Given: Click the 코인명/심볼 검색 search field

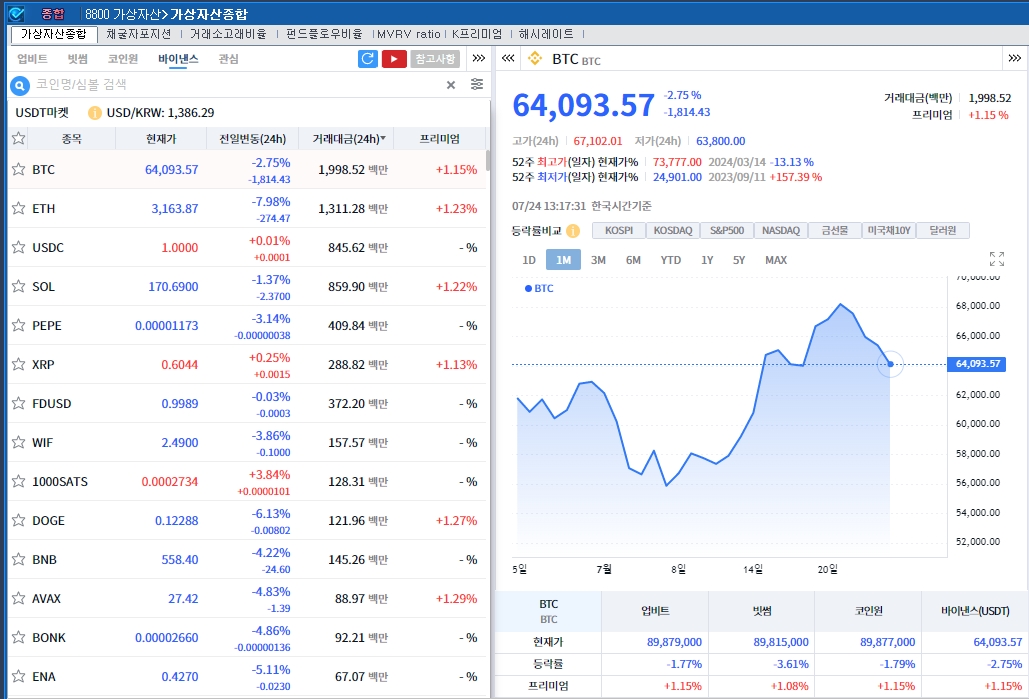Looking at the screenshot, I should tap(235, 85).
